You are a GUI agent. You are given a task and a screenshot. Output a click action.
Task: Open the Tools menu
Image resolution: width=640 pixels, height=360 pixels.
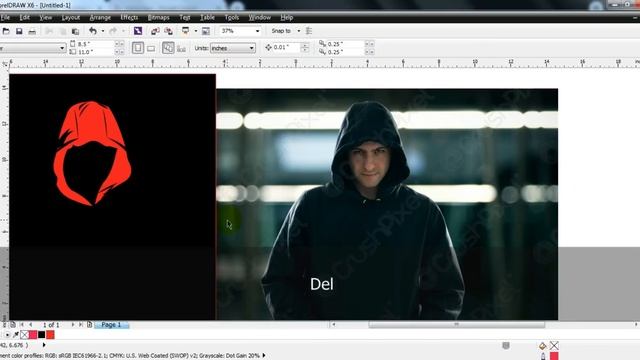232,17
